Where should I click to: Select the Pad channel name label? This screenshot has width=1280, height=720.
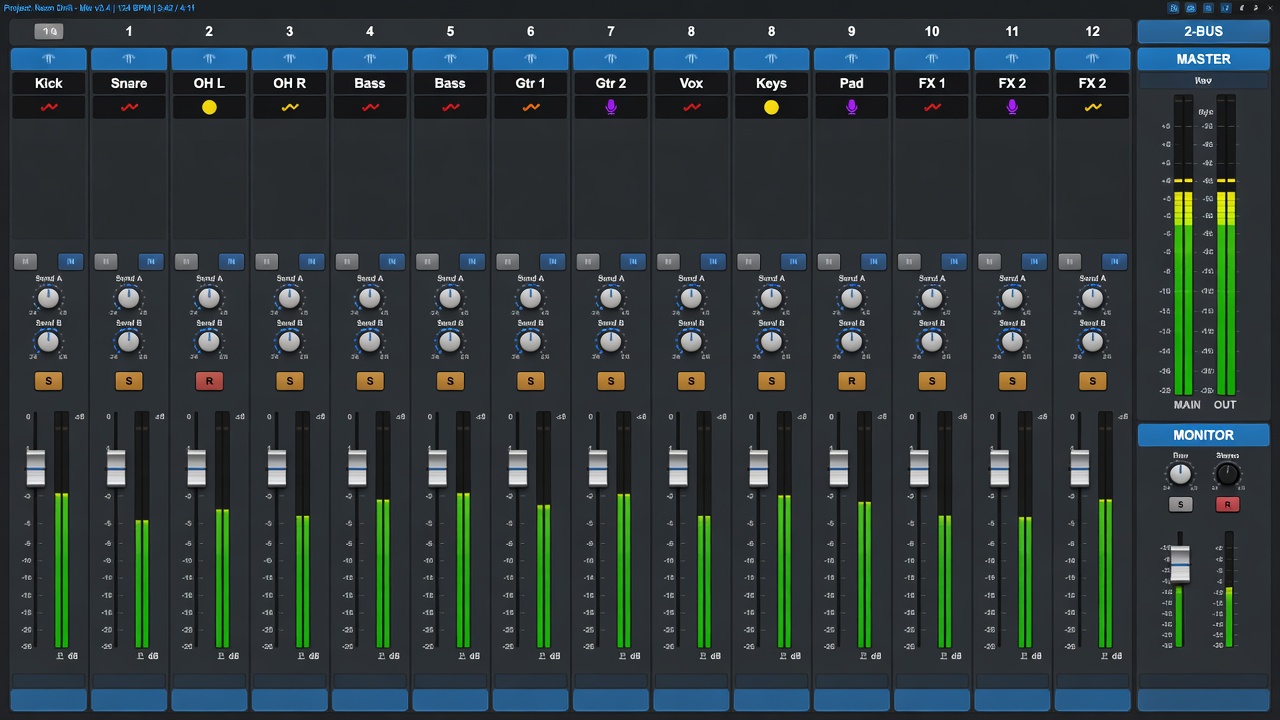(851, 83)
